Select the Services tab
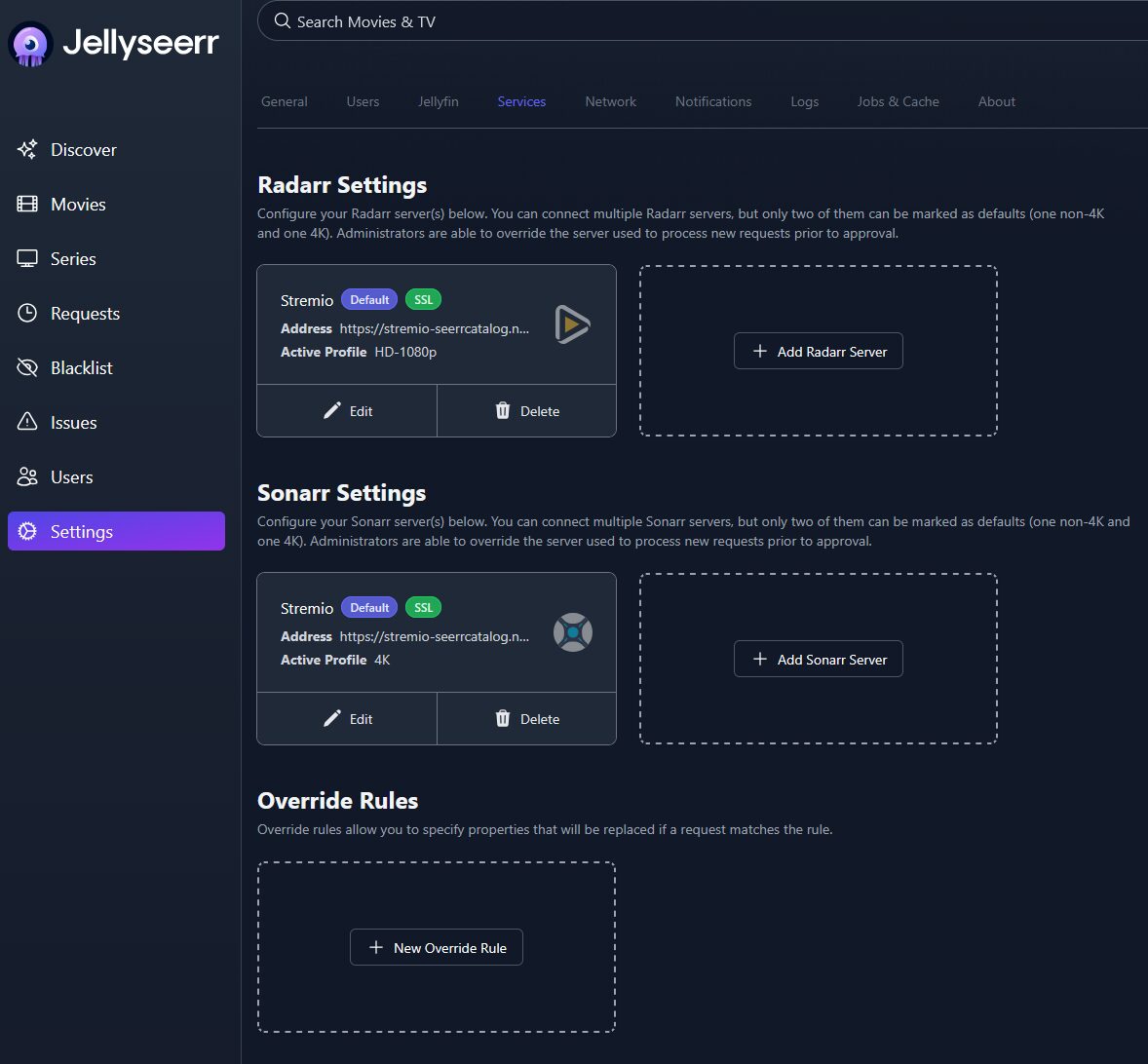1148x1064 pixels. pos(521,101)
